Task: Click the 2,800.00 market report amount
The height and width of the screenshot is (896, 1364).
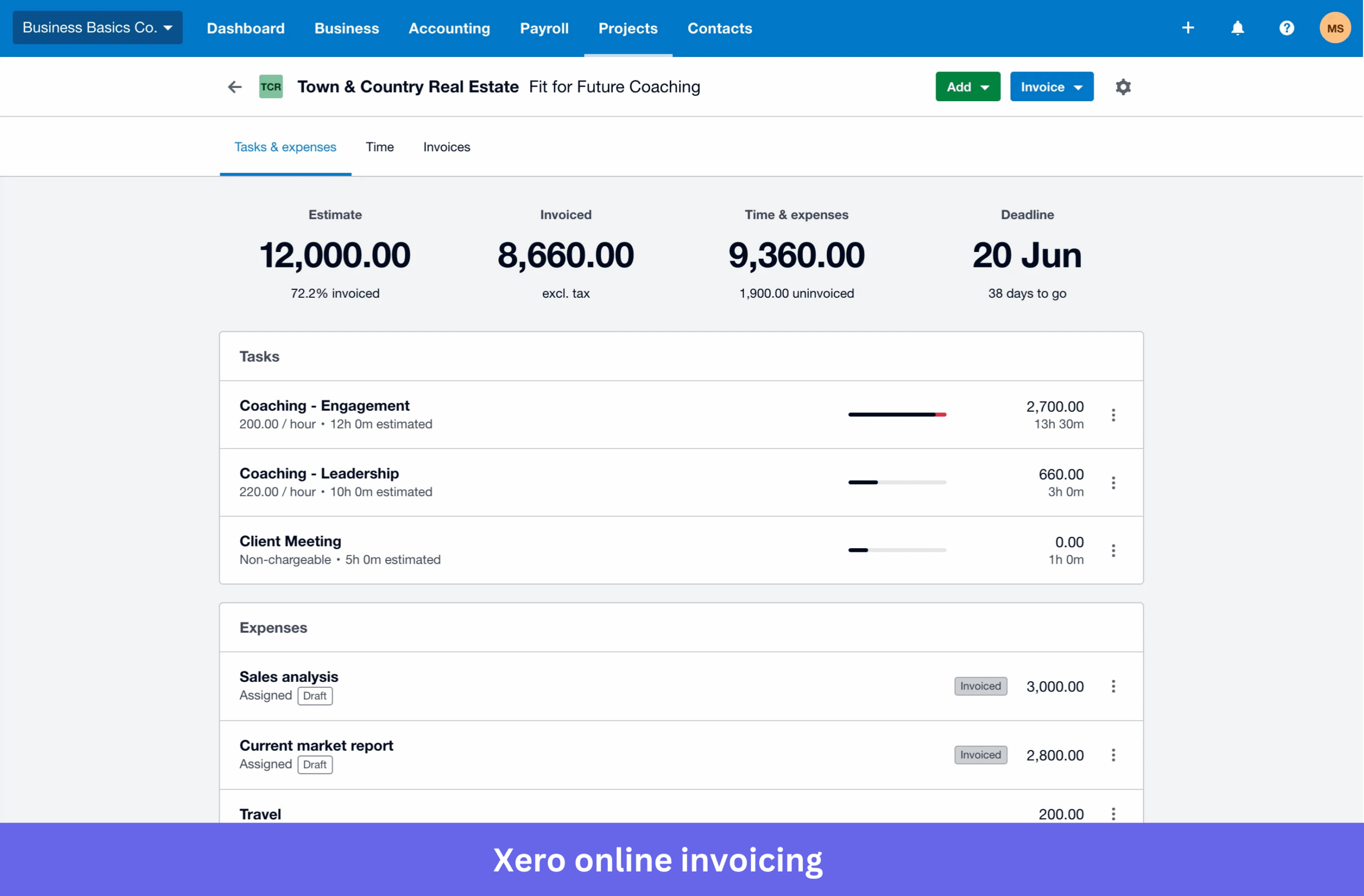Action: click(x=1054, y=755)
